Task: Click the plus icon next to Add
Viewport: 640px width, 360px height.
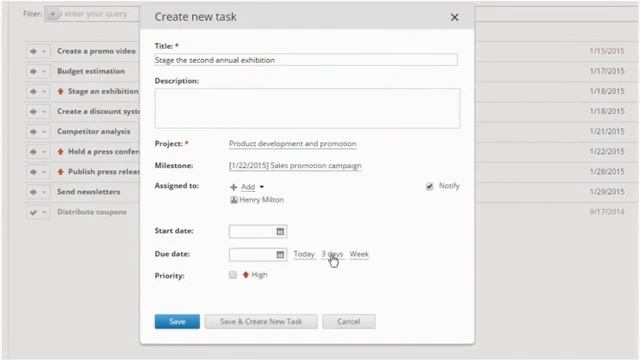Action: point(233,187)
